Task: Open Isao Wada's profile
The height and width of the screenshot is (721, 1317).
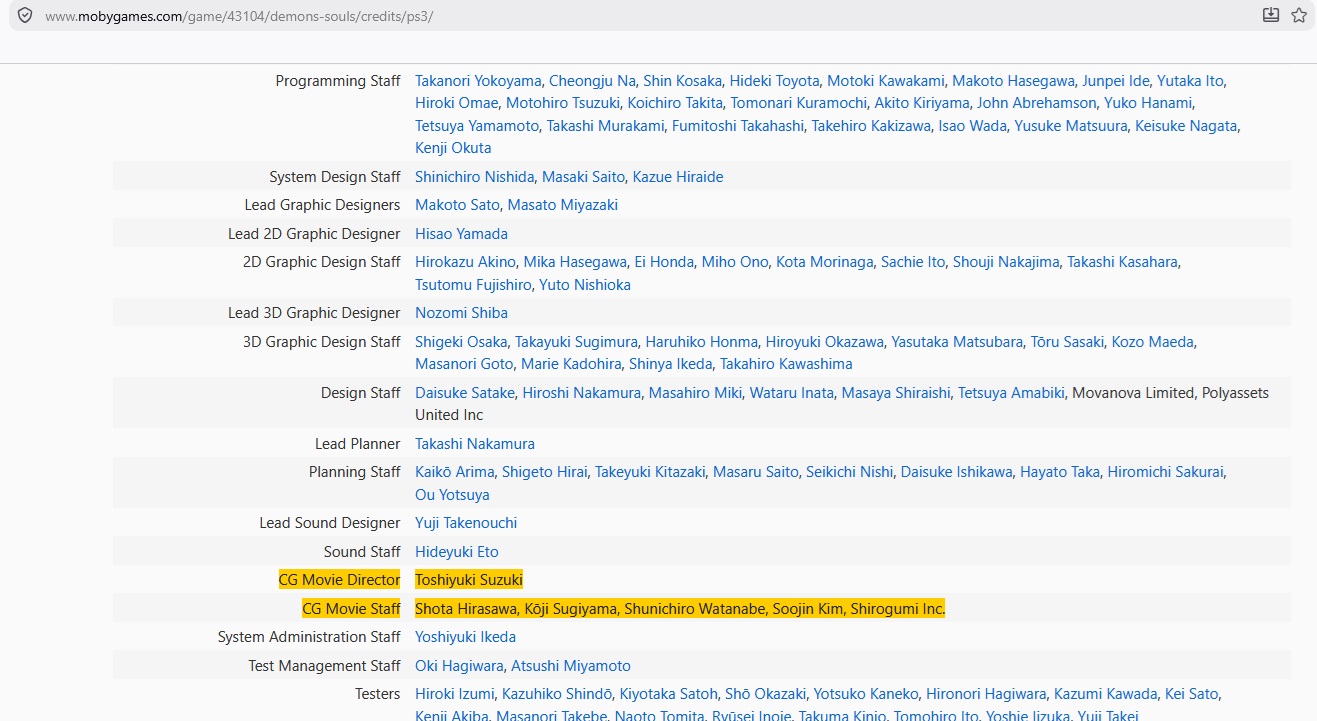Action: click(x=972, y=126)
